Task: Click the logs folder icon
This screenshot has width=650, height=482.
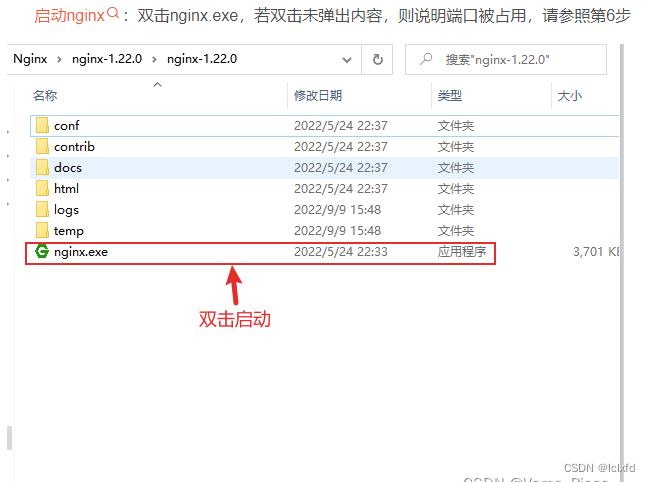Action: 42,210
